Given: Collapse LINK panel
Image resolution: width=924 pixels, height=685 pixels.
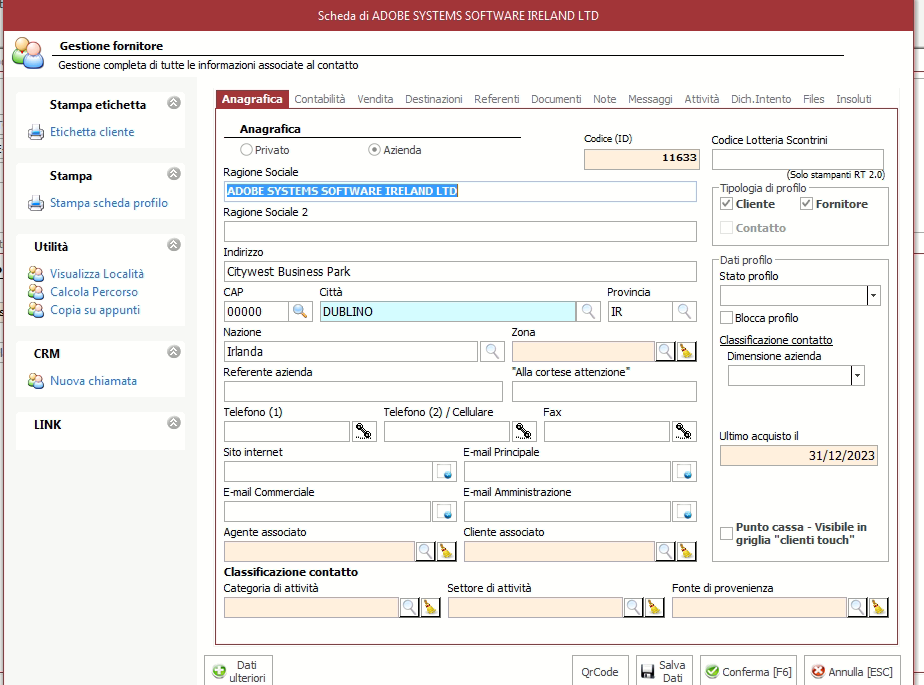Looking at the screenshot, I should 174,423.
